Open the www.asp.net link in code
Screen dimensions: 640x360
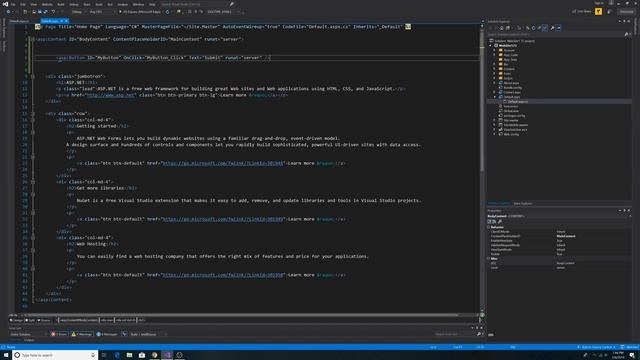click(111, 95)
